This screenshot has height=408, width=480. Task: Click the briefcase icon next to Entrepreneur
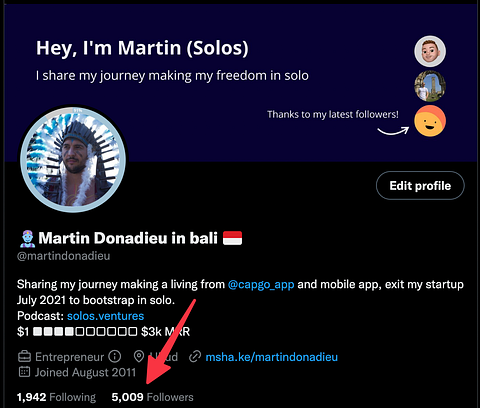click(24, 357)
